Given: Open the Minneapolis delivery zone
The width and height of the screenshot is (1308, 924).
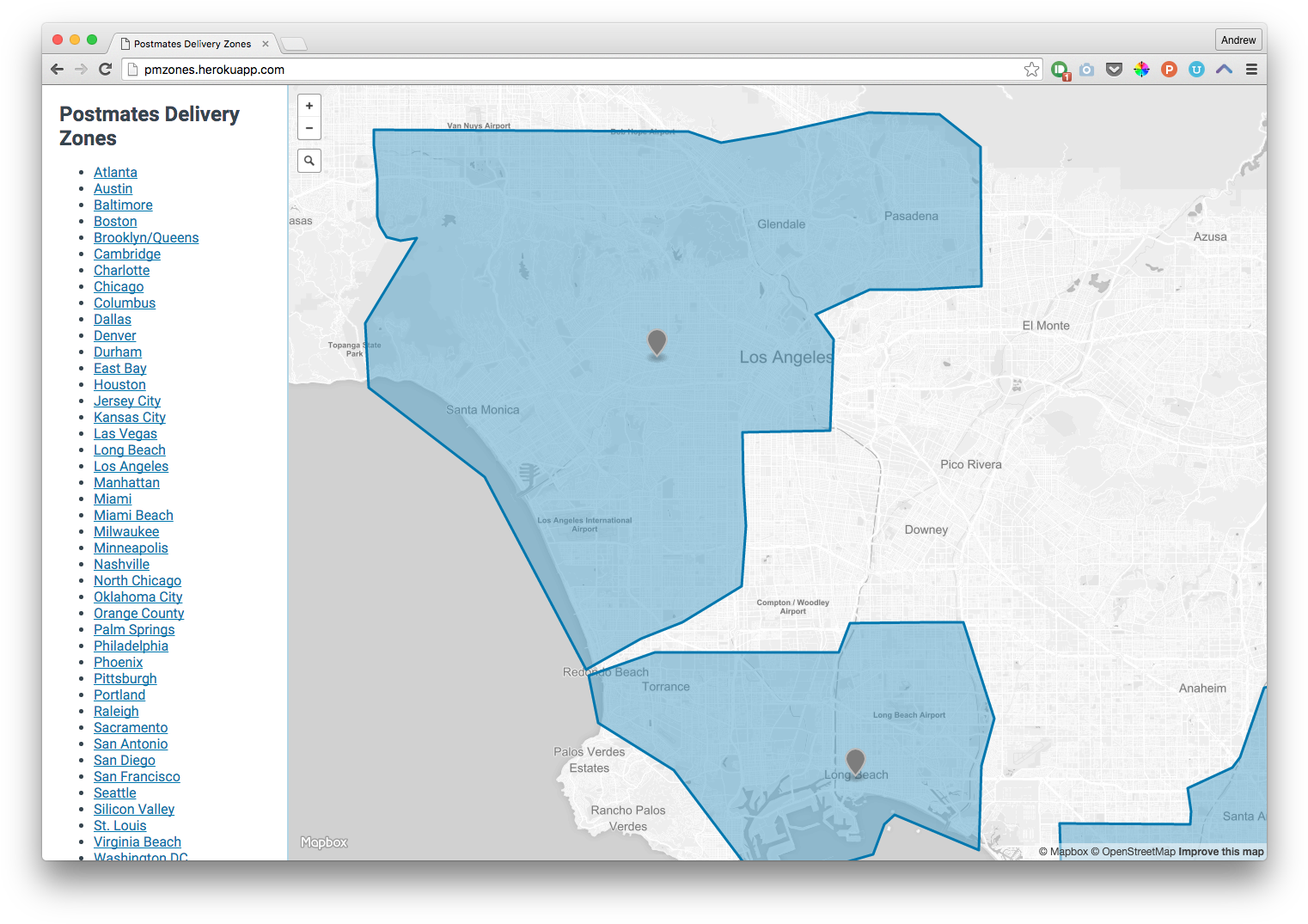Looking at the screenshot, I should click(131, 548).
